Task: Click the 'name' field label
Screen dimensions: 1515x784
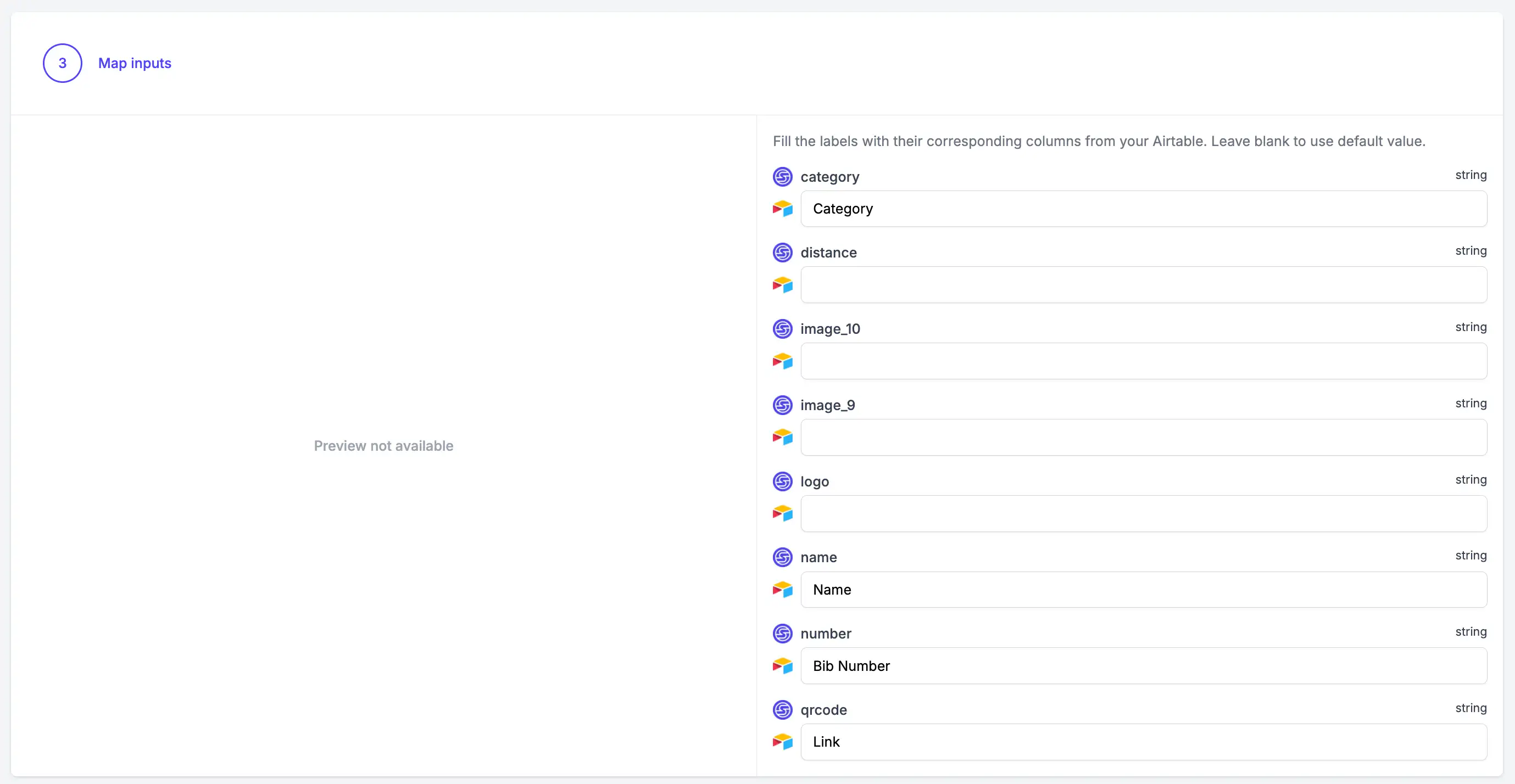Action: point(818,557)
